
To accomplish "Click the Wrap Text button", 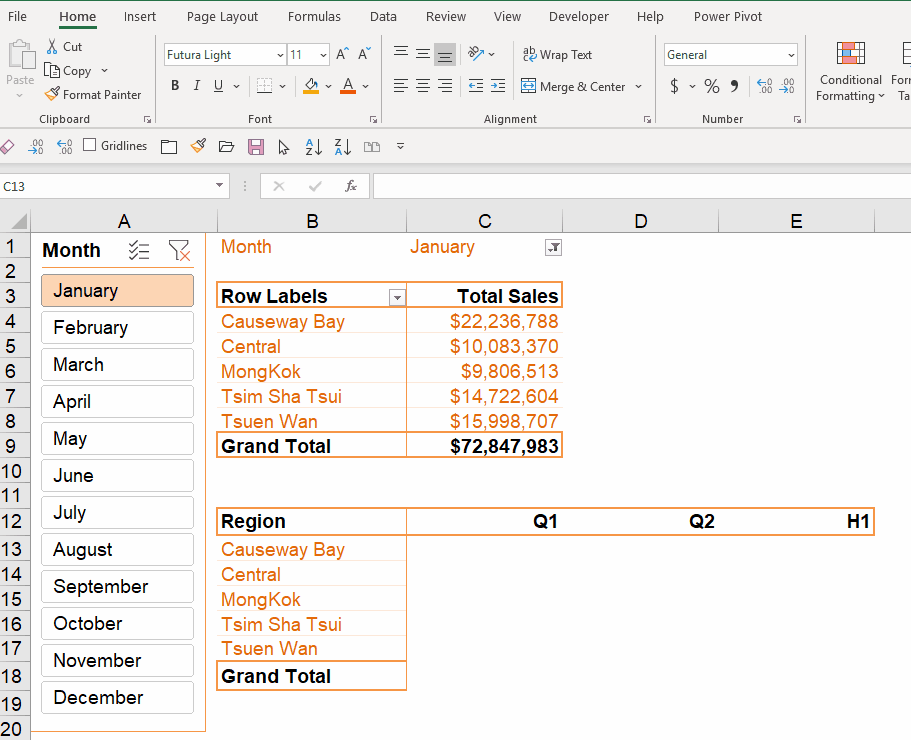I will pyautogui.click(x=557, y=55).
